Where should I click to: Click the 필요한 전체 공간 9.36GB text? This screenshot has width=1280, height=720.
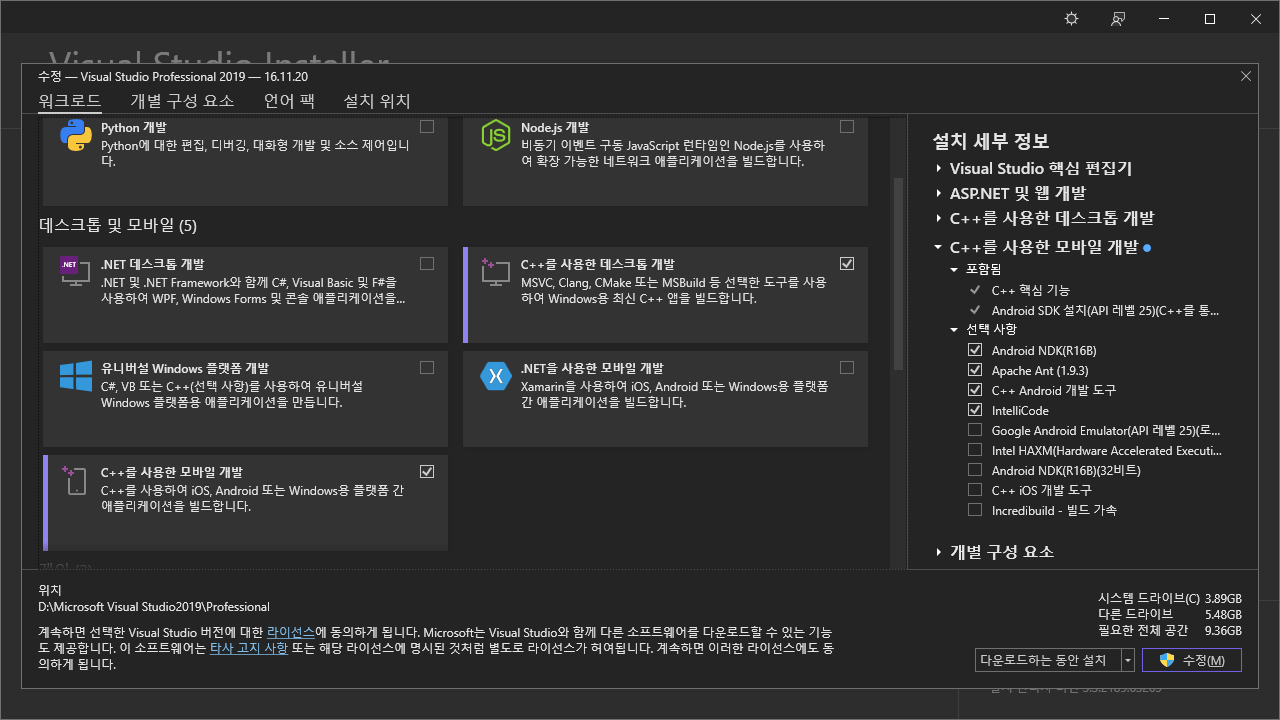[x=1170, y=631]
